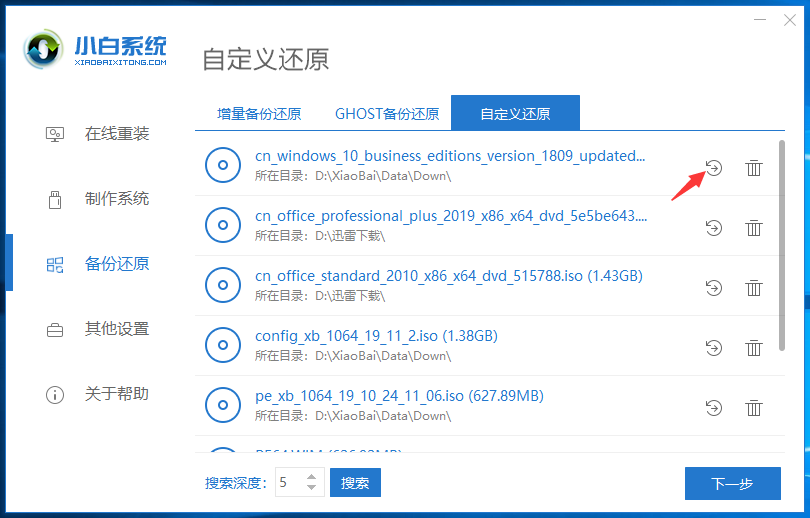Delete config_xb_1064_19_11_2.iso entry
810x518 pixels.
(x=753, y=348)
